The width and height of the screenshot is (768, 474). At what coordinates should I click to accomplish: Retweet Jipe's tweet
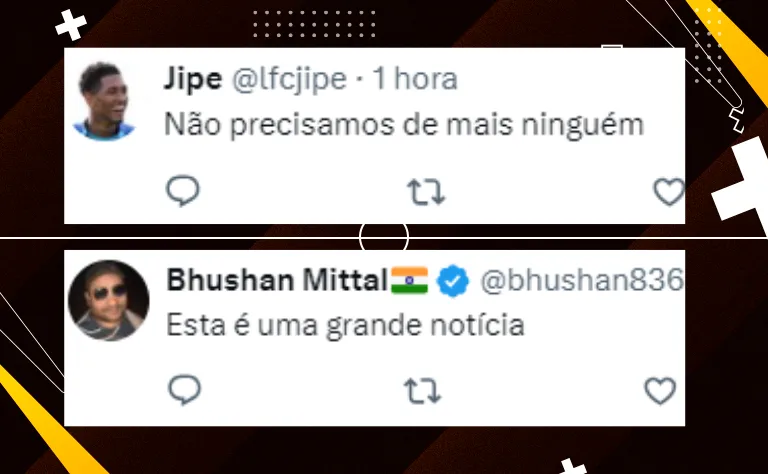click(426, 191)
